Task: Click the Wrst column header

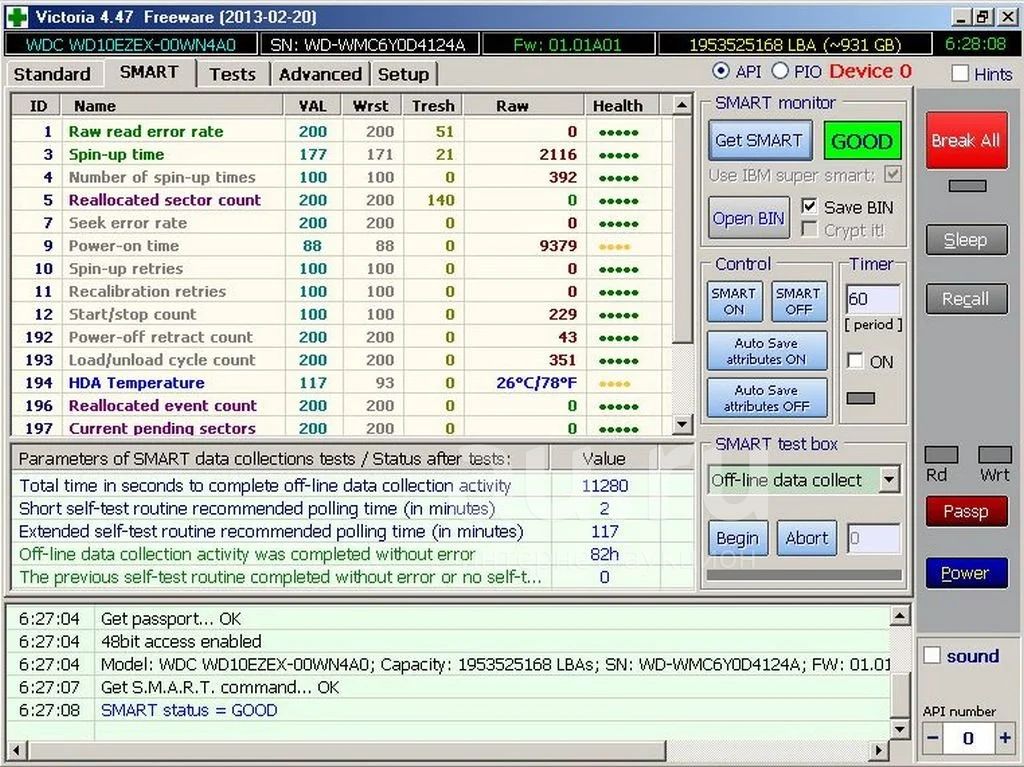Action: point(371,105)
